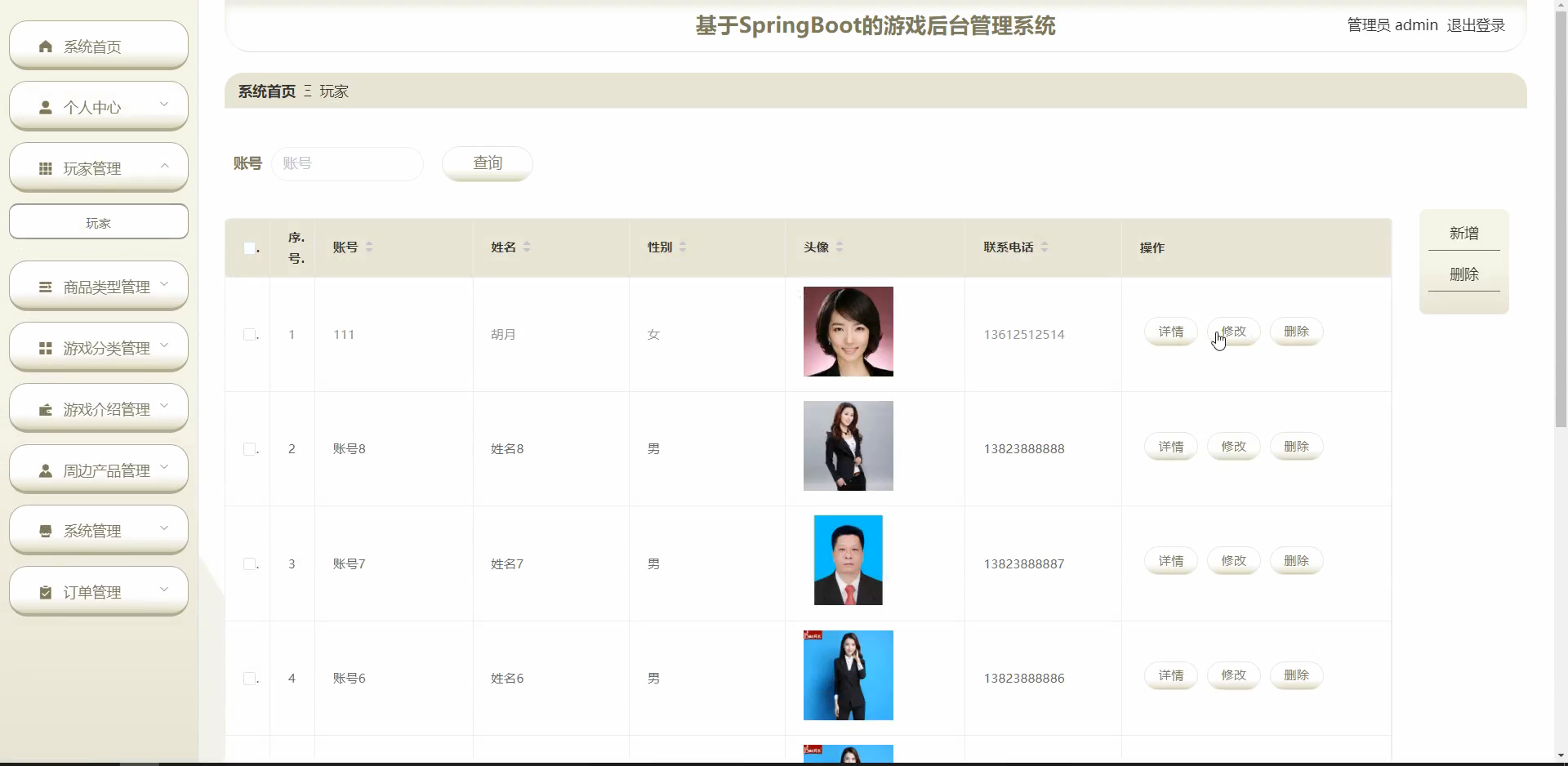The image size is (1568, 766).
Task: Toggle the select-all checkbox in table header
Action: coord(250,247)
